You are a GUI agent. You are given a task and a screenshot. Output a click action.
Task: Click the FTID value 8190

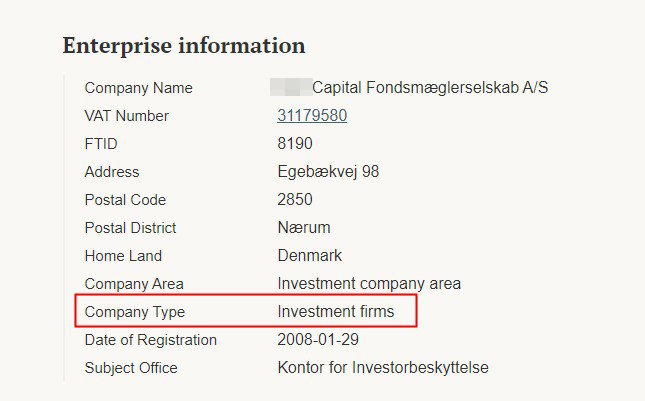pos(295,144)
